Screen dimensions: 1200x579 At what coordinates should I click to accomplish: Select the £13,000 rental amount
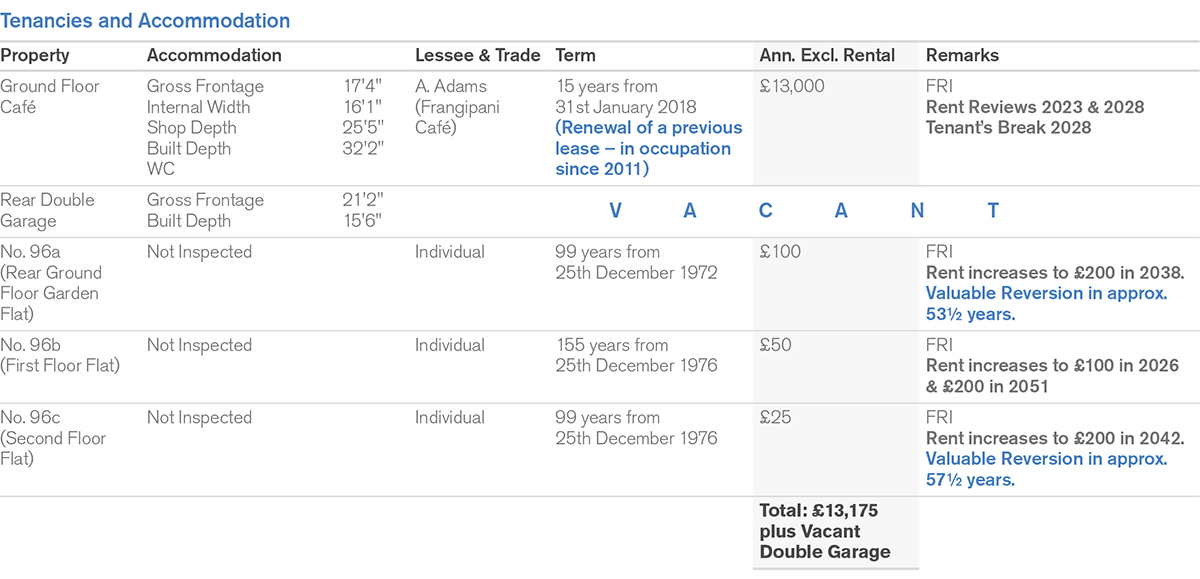click(x=792, y=87)
